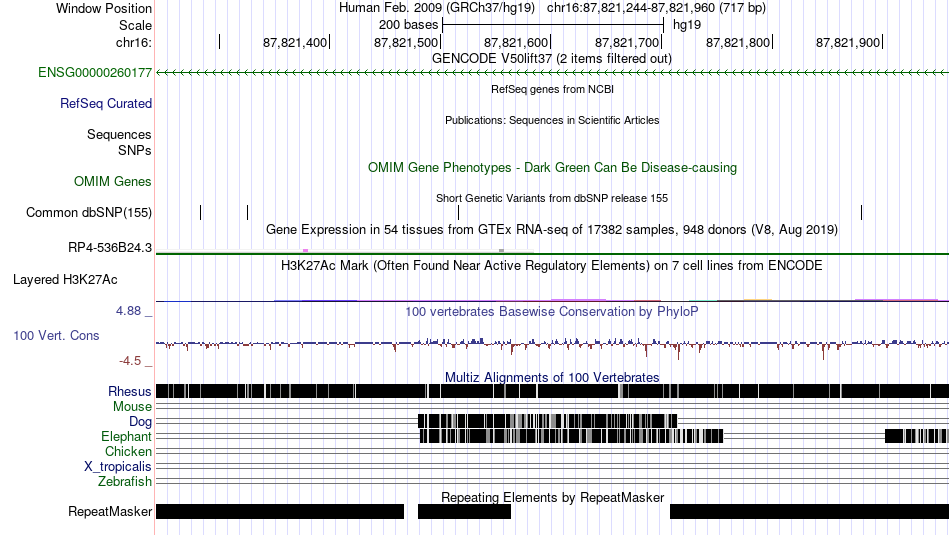Click the Common dbSNP(155) track label

tap(89, 213)
